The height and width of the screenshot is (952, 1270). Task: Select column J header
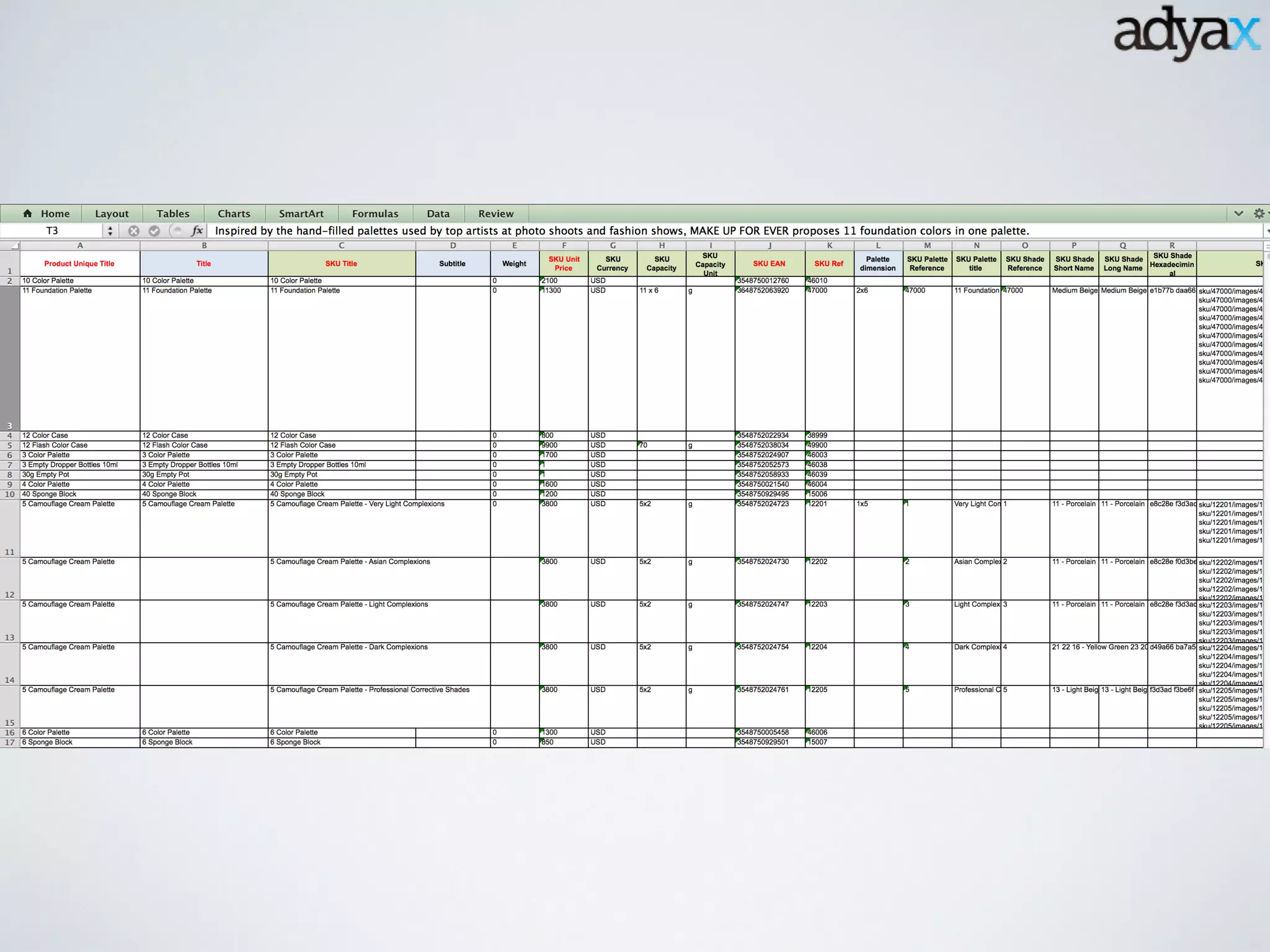tap(769, 246)
